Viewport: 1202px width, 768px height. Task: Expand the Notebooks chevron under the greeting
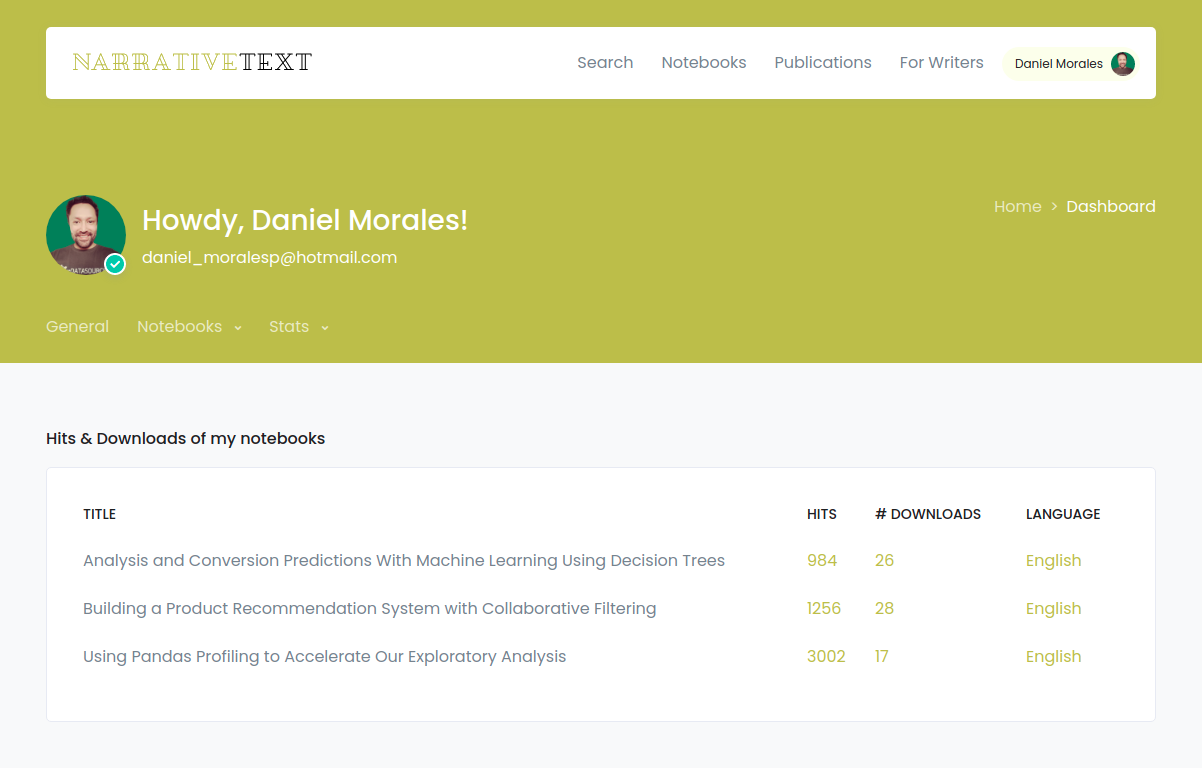click(x=237, y=328)
